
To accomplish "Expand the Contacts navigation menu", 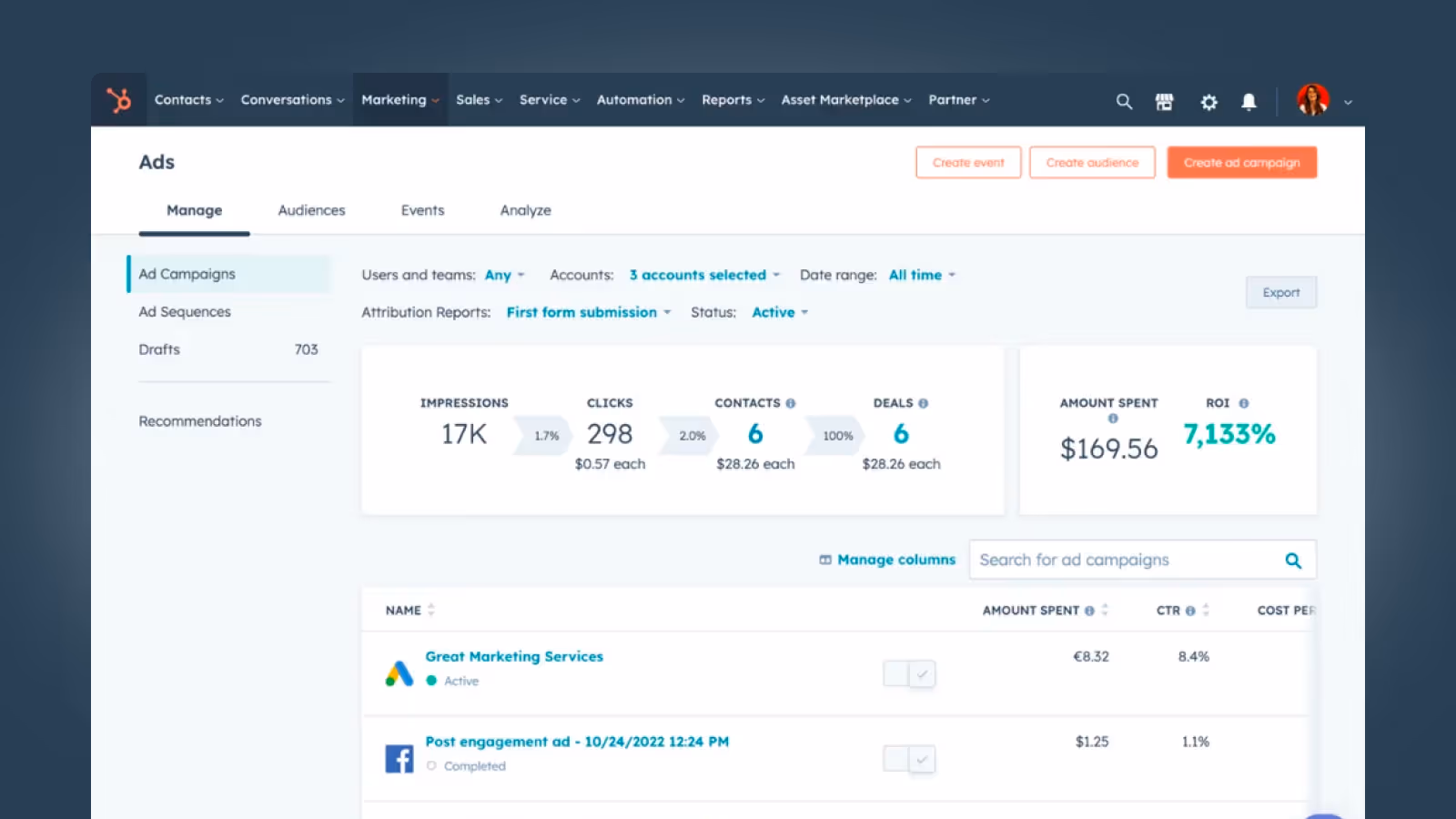I will (188, 100).
